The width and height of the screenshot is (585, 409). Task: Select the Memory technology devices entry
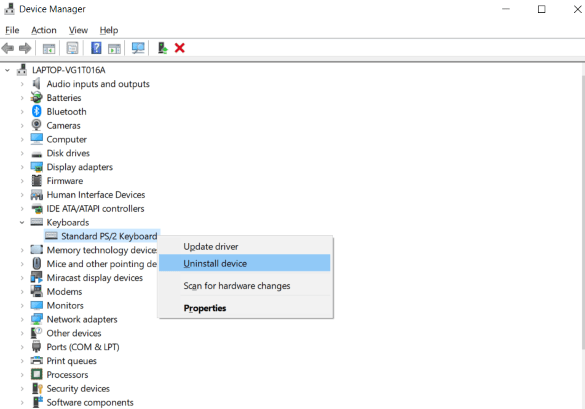click(x=101, y=250)
